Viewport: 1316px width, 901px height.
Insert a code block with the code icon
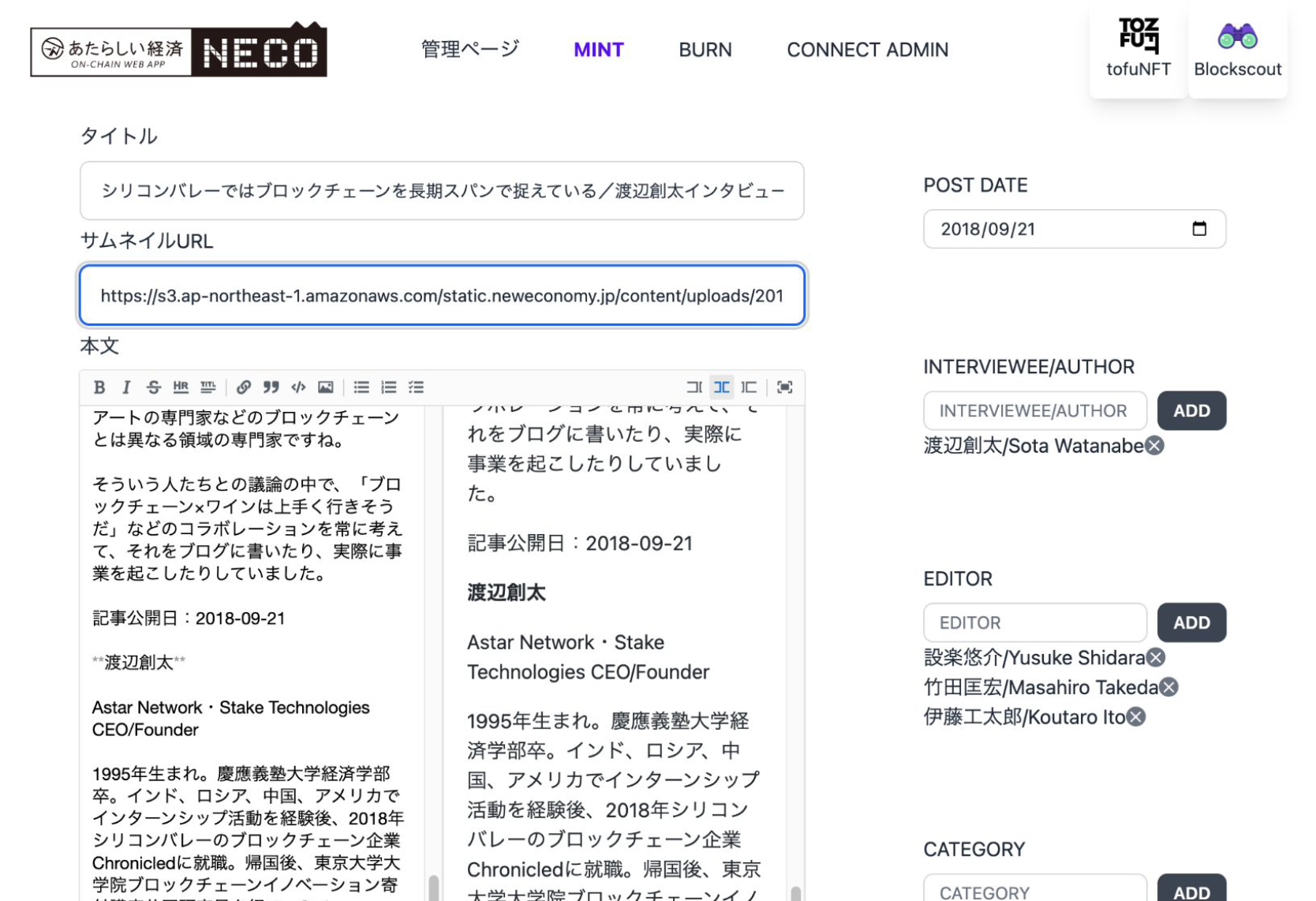[x=299, y=387]
